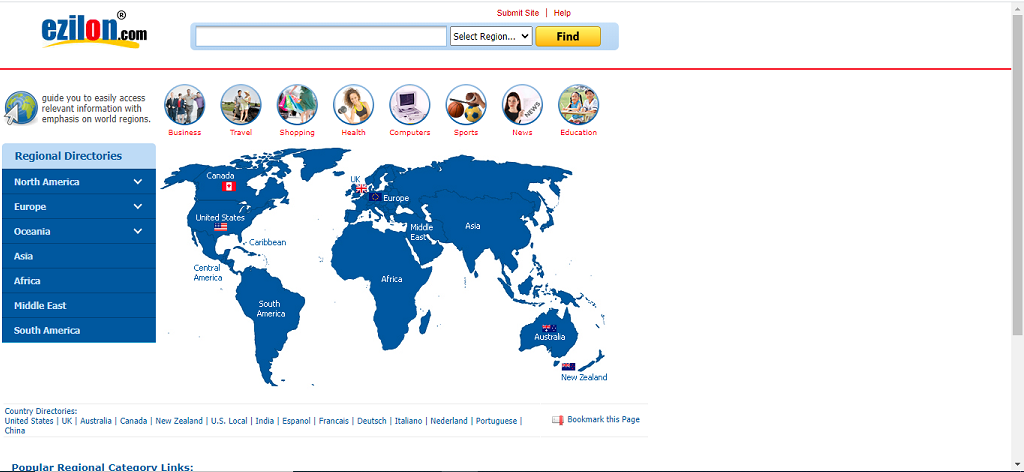This screenshot has width=1024, height=472.
Task: Open the Select Region dropdown
Action: [490, 37]
